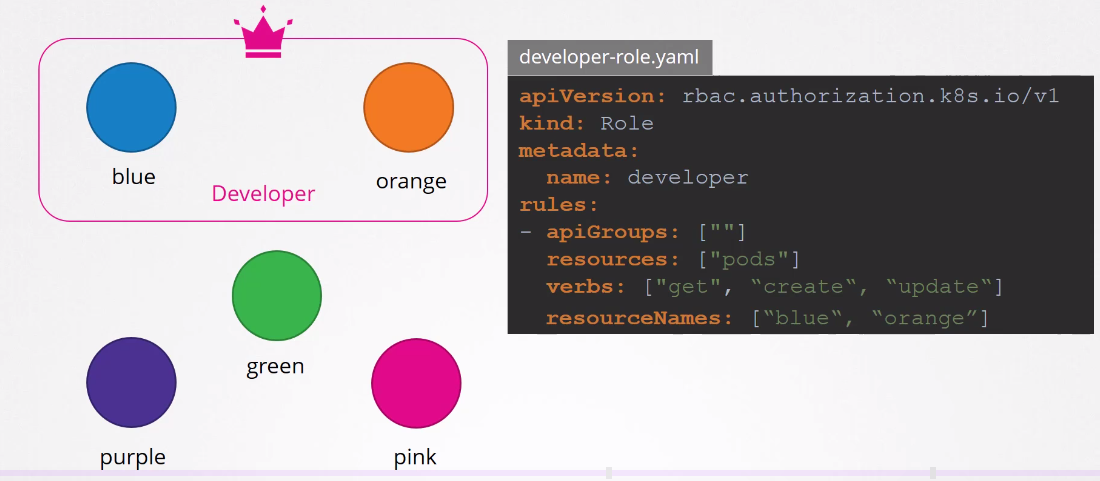Click the pink Developer role label
This screenshot has height=481, width=1100.
point(263,194)
